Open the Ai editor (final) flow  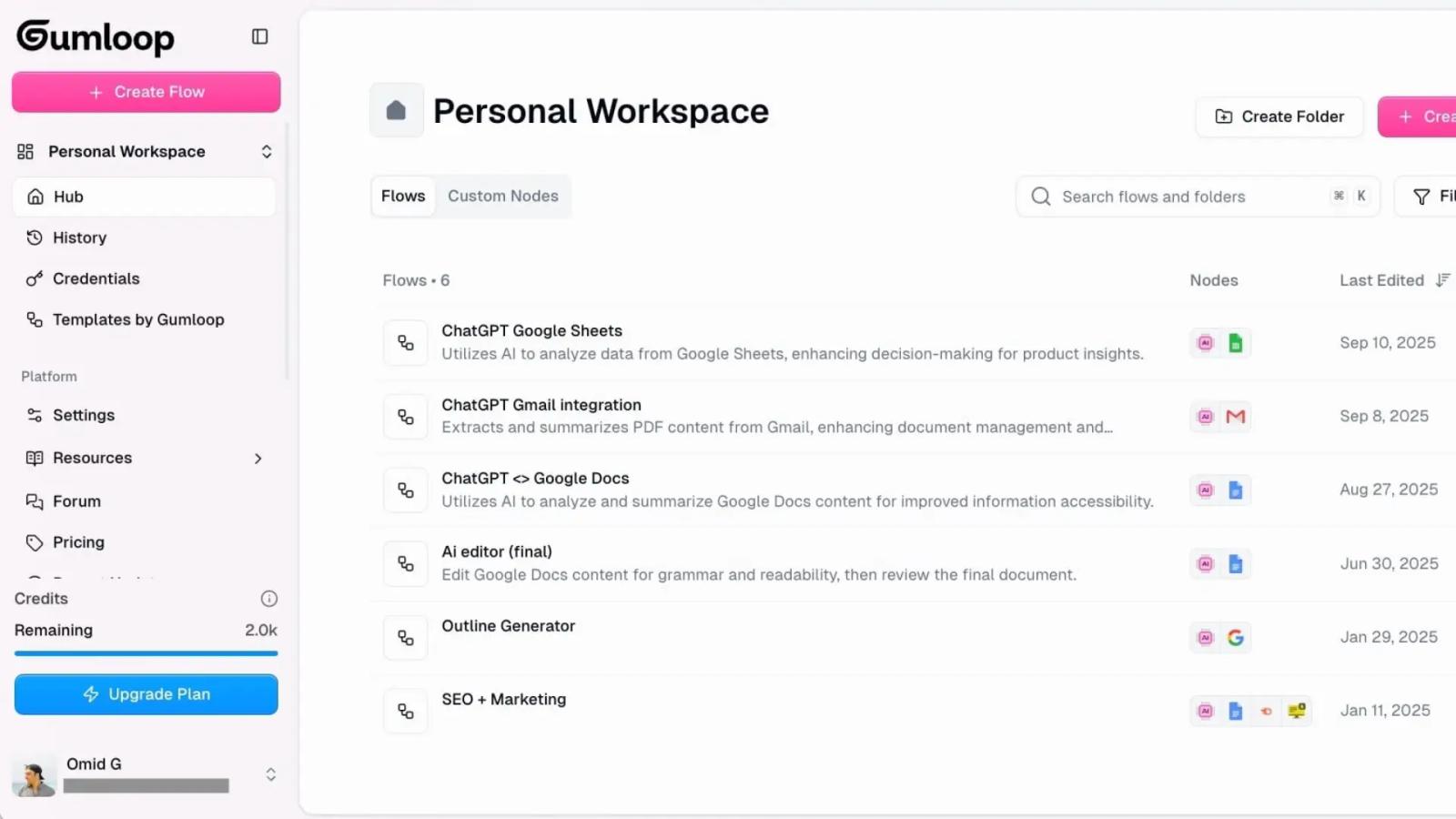pyautogui.click(x=497, y=551)
